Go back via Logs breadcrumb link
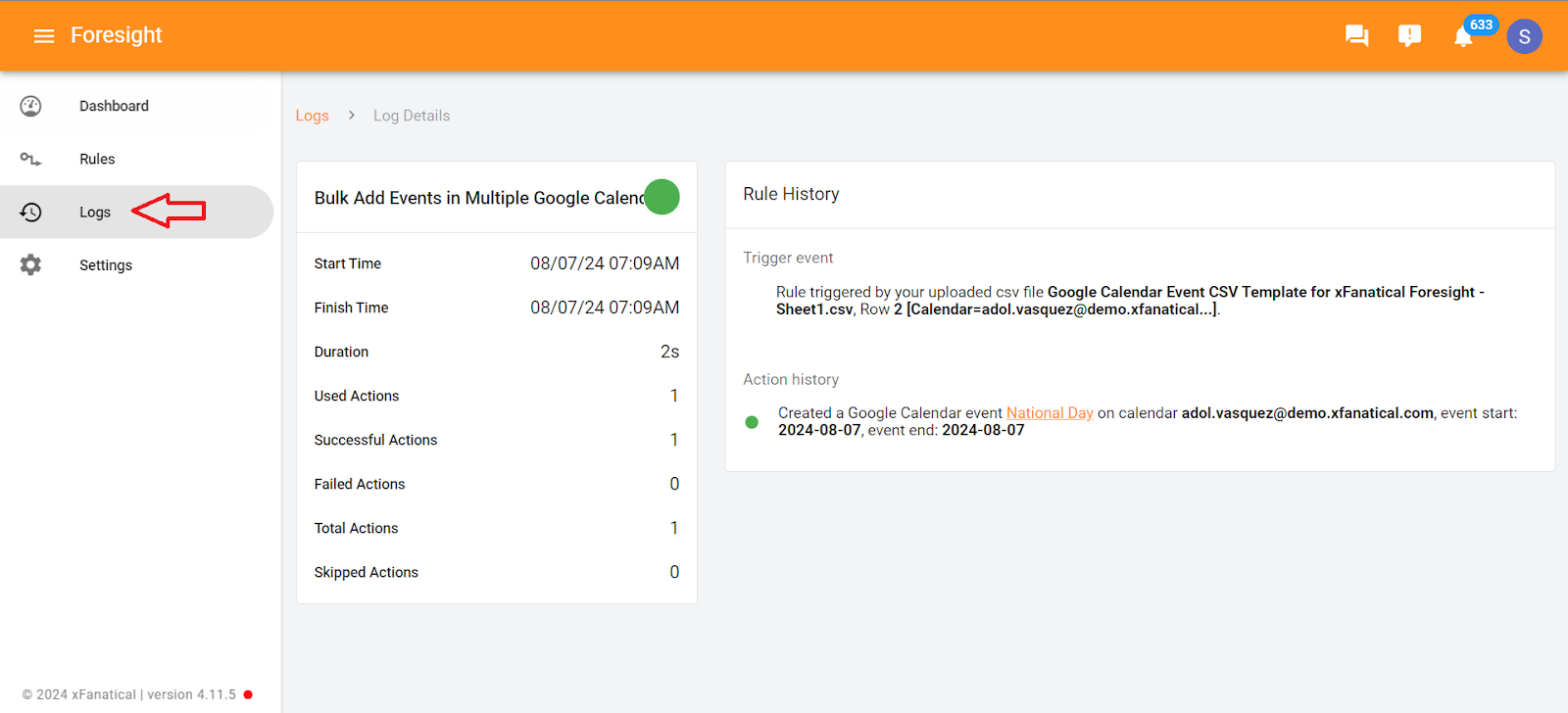1568x713 pixels. pyautogui.click(x=313, y=116)
